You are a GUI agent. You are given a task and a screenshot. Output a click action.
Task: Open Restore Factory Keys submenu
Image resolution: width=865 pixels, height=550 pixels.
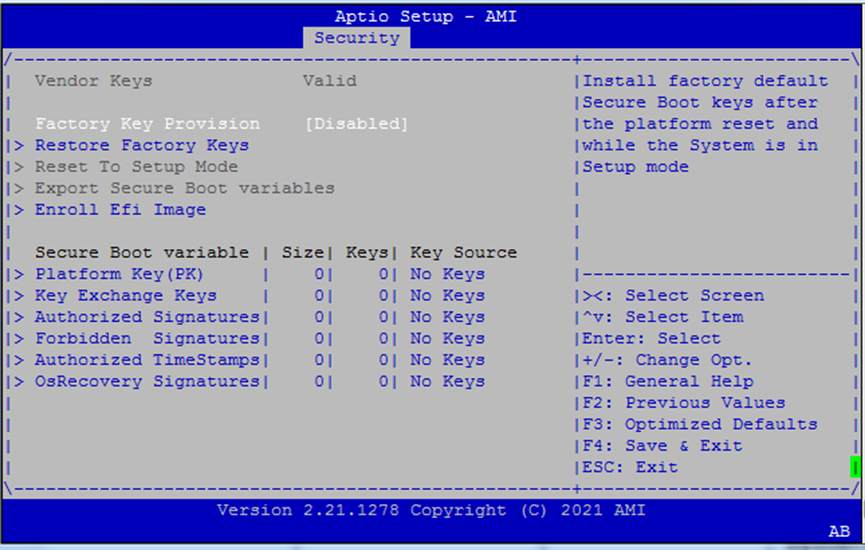tap(142, 145)
